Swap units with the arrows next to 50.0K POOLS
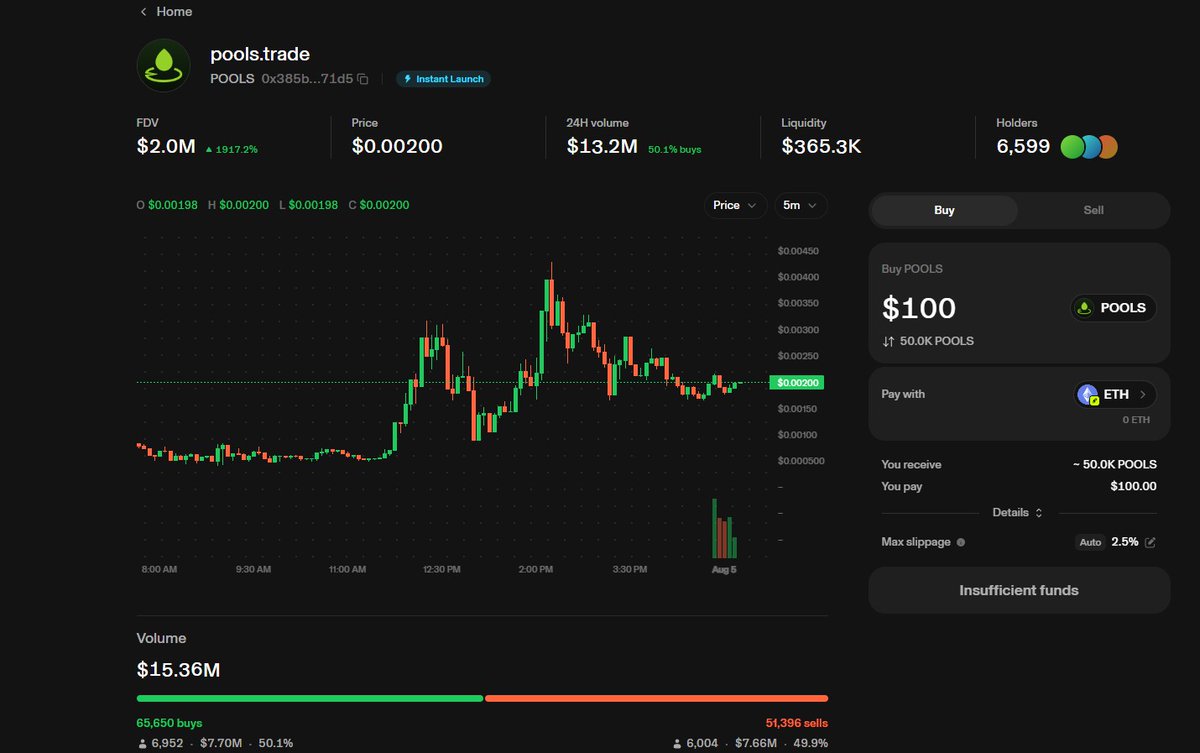Image resolution: width=1200 pixels, height=753 pixels. click(888, 341)
